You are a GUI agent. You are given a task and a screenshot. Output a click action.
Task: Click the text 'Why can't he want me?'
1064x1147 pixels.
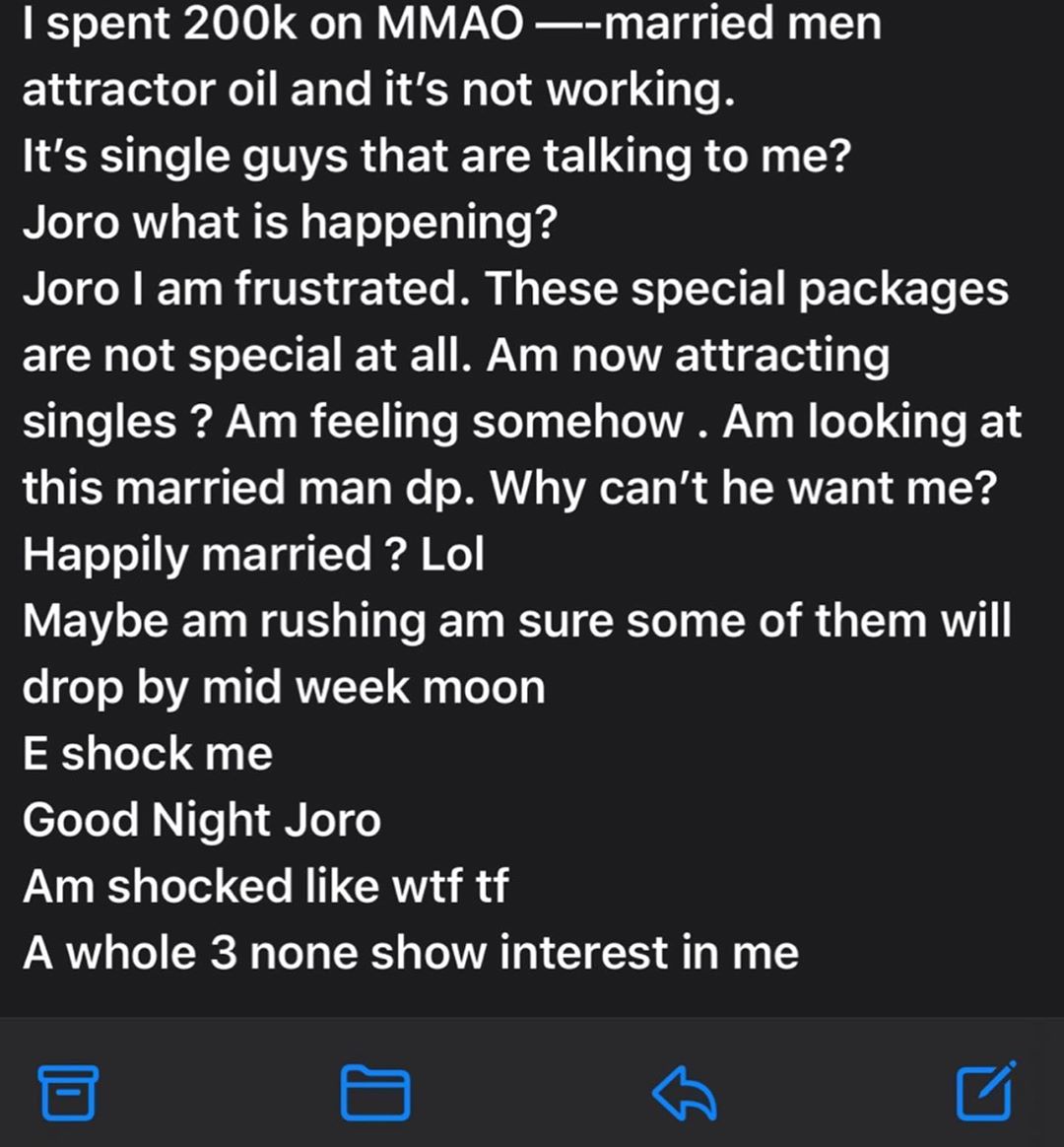click(744, 488)
